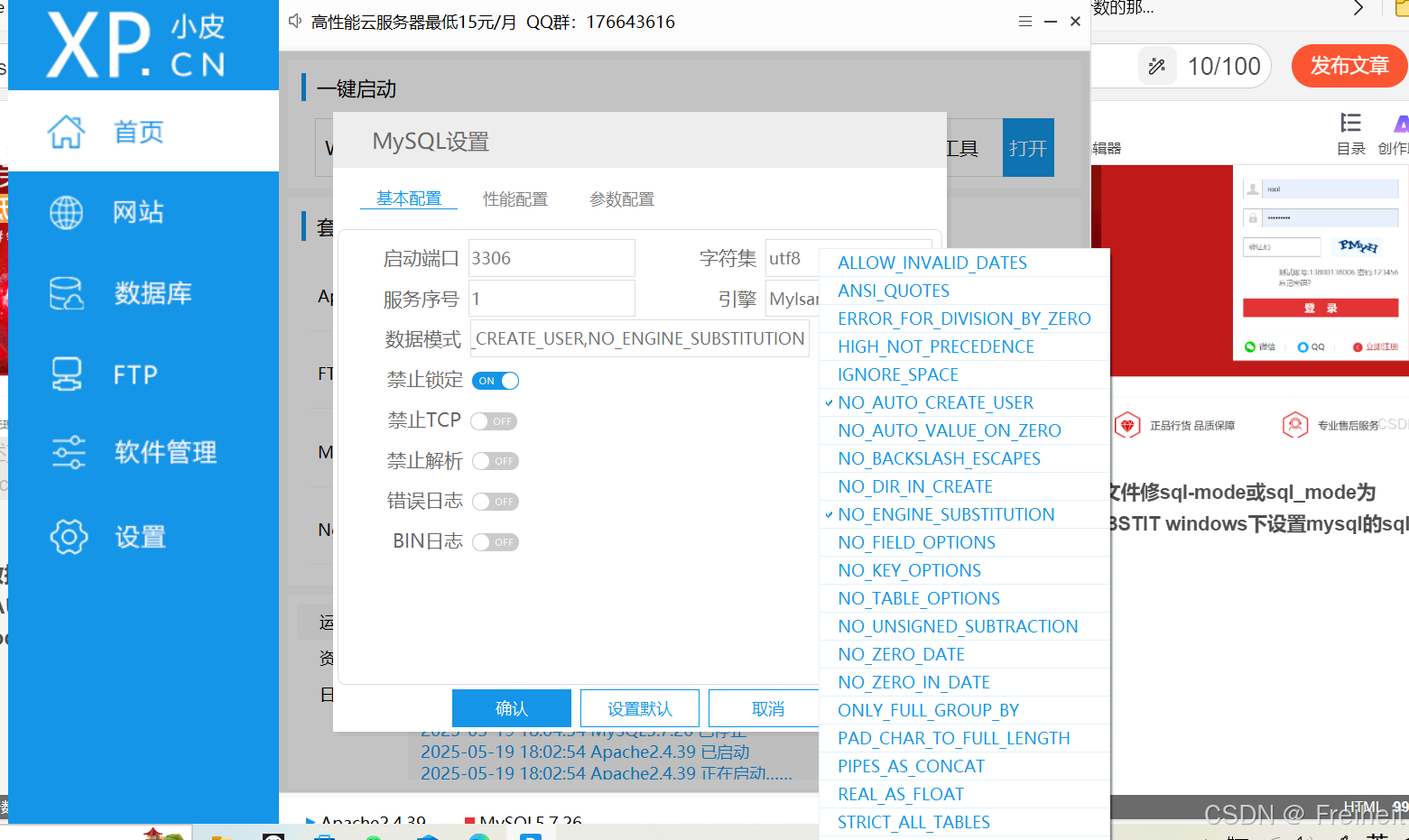Click the speaker announcement icon in title bar

295,21
